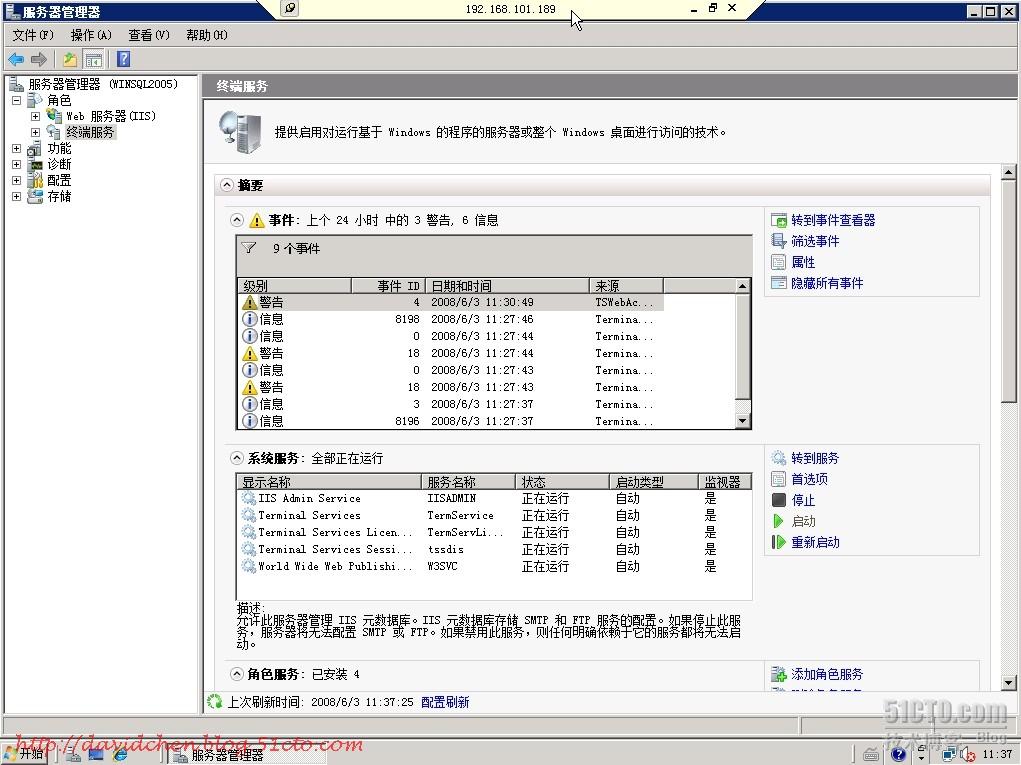The image size is (1021, 765).
Task: Click the 隐藏所有事件 icon
Action: 779,283
